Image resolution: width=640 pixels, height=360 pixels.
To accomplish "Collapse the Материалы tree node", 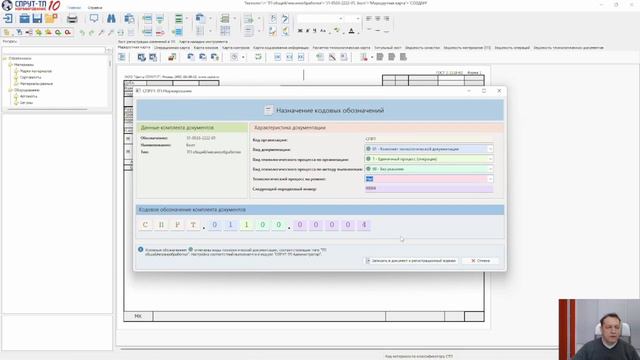I will [10, 64].
